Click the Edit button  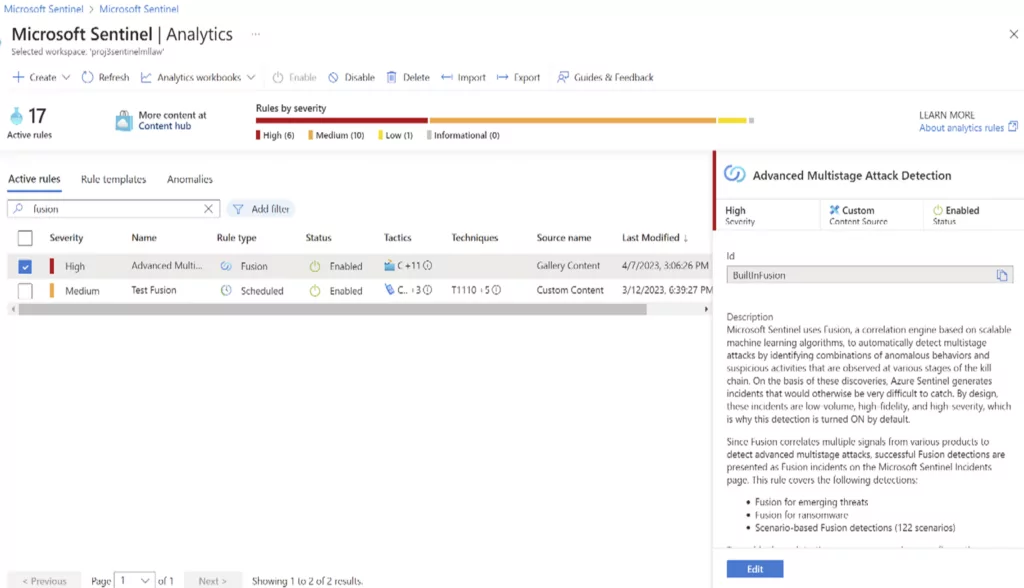pyautogui.click(x=754, y=569)
